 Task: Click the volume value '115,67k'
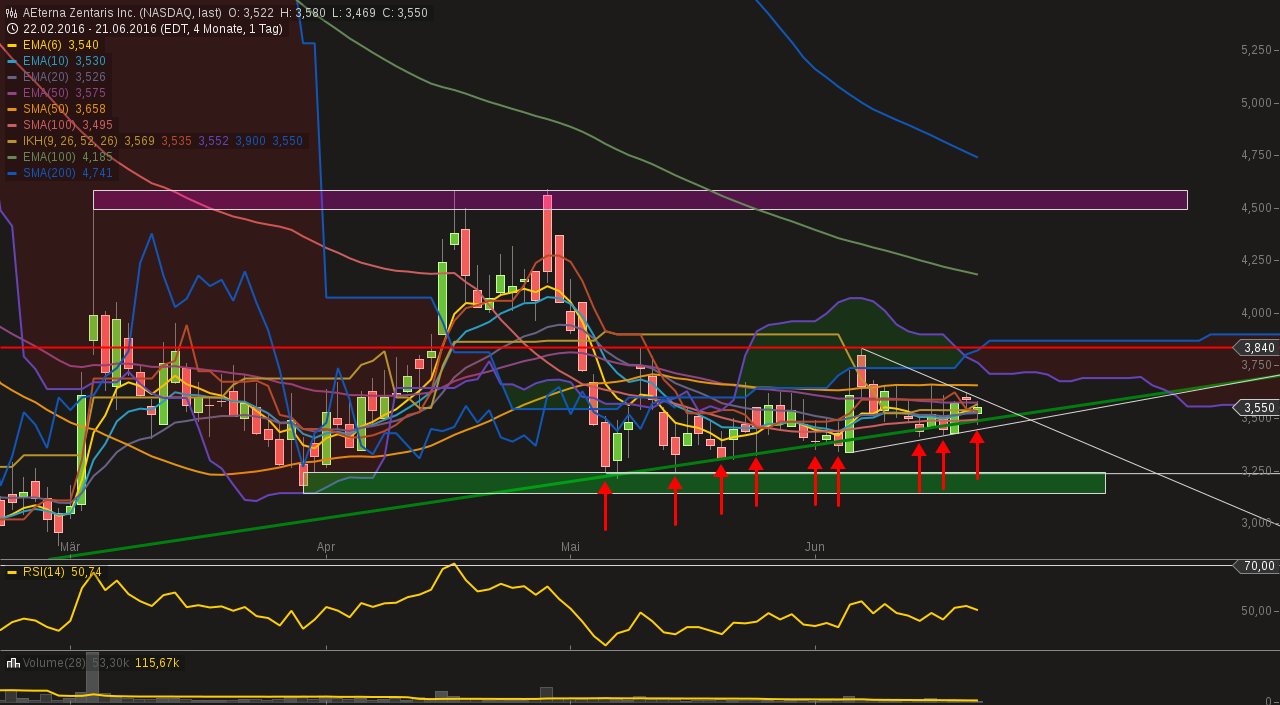[157, 663]
